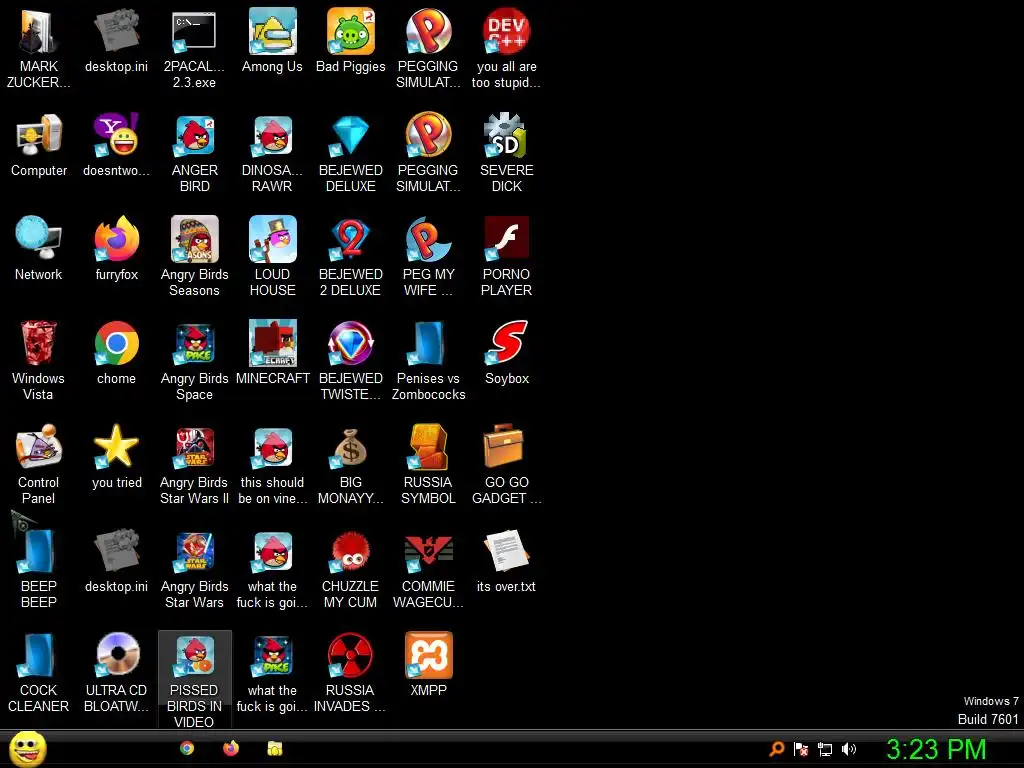Select the Network icon
This screenshot has width=1024, height=768.
(39, 249)
